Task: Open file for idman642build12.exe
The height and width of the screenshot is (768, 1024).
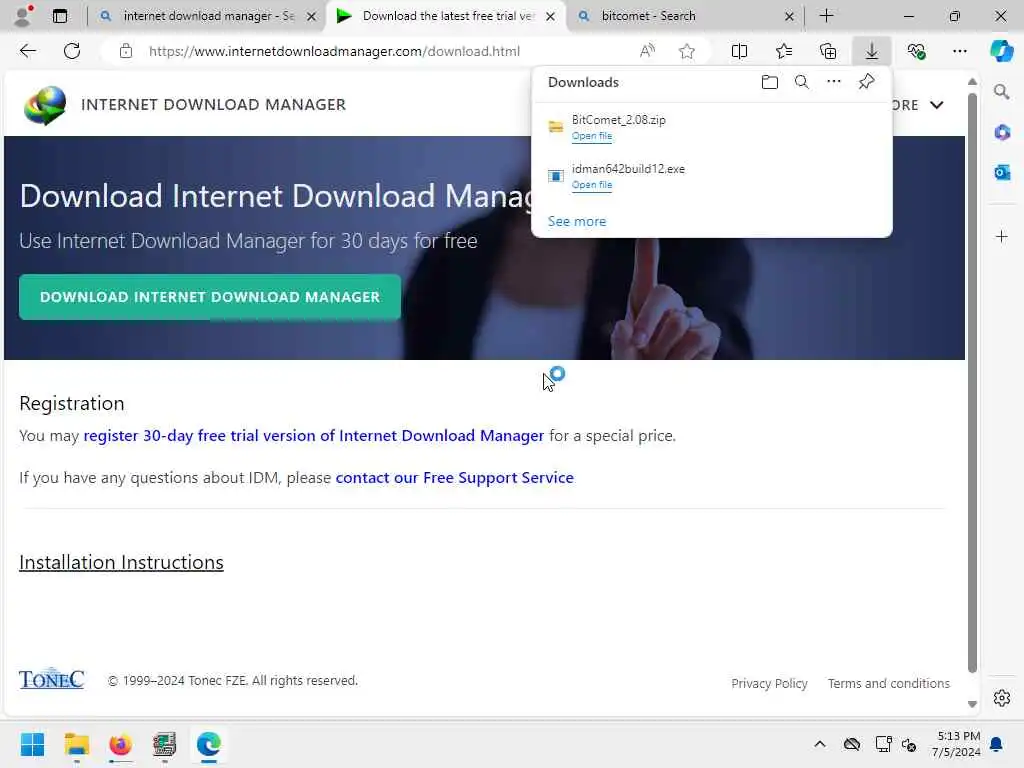Action: pos(592,185)
